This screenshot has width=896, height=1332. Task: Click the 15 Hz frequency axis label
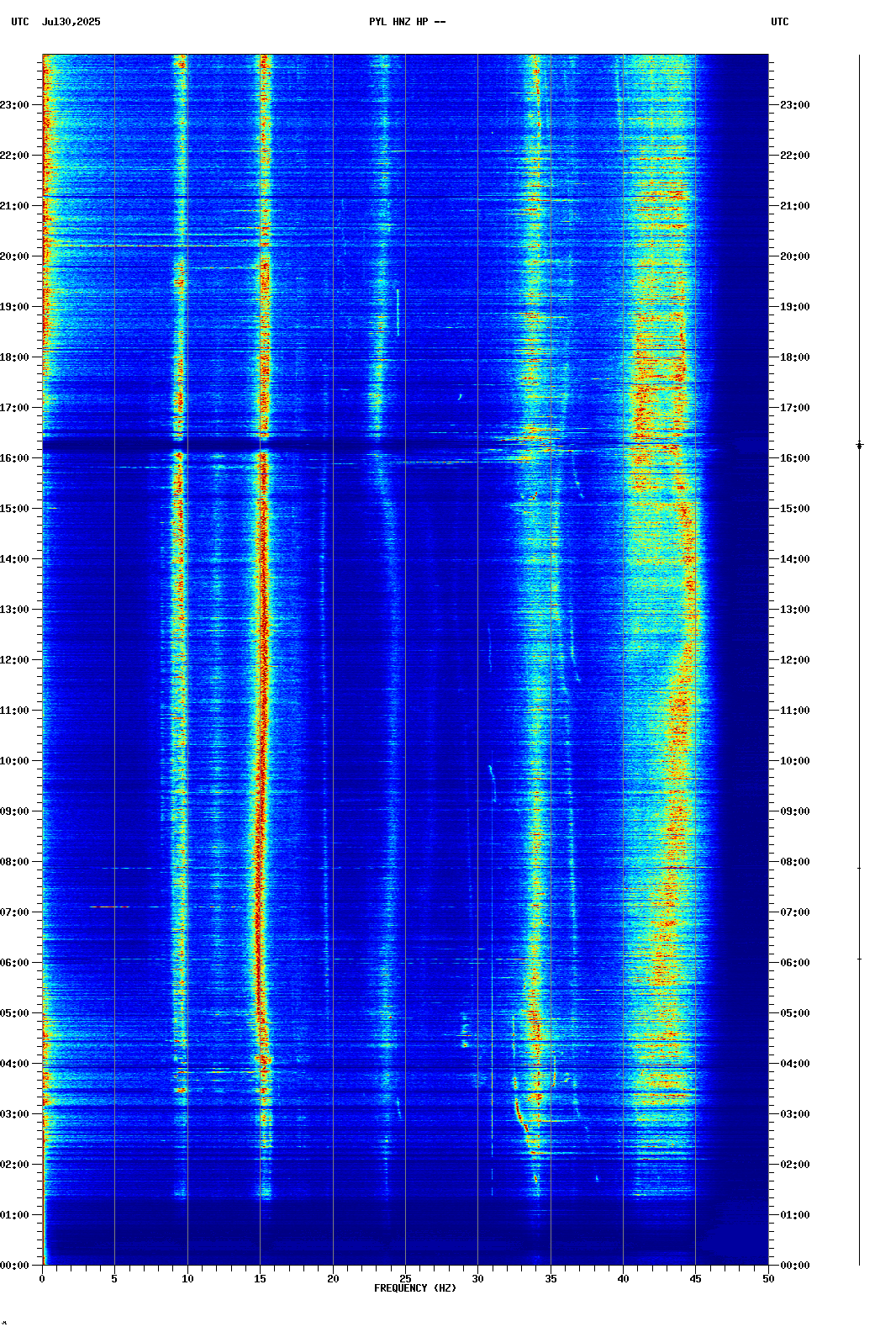point(260,1279)
